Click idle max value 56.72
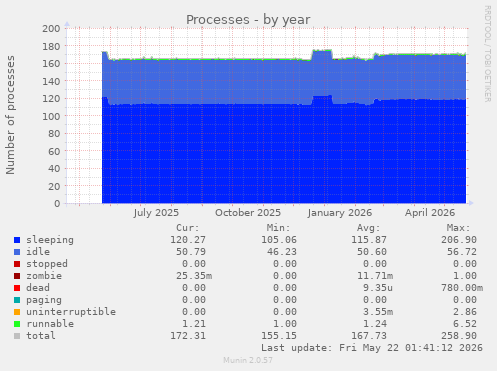497x371 pixels. (x=462, y=252)
